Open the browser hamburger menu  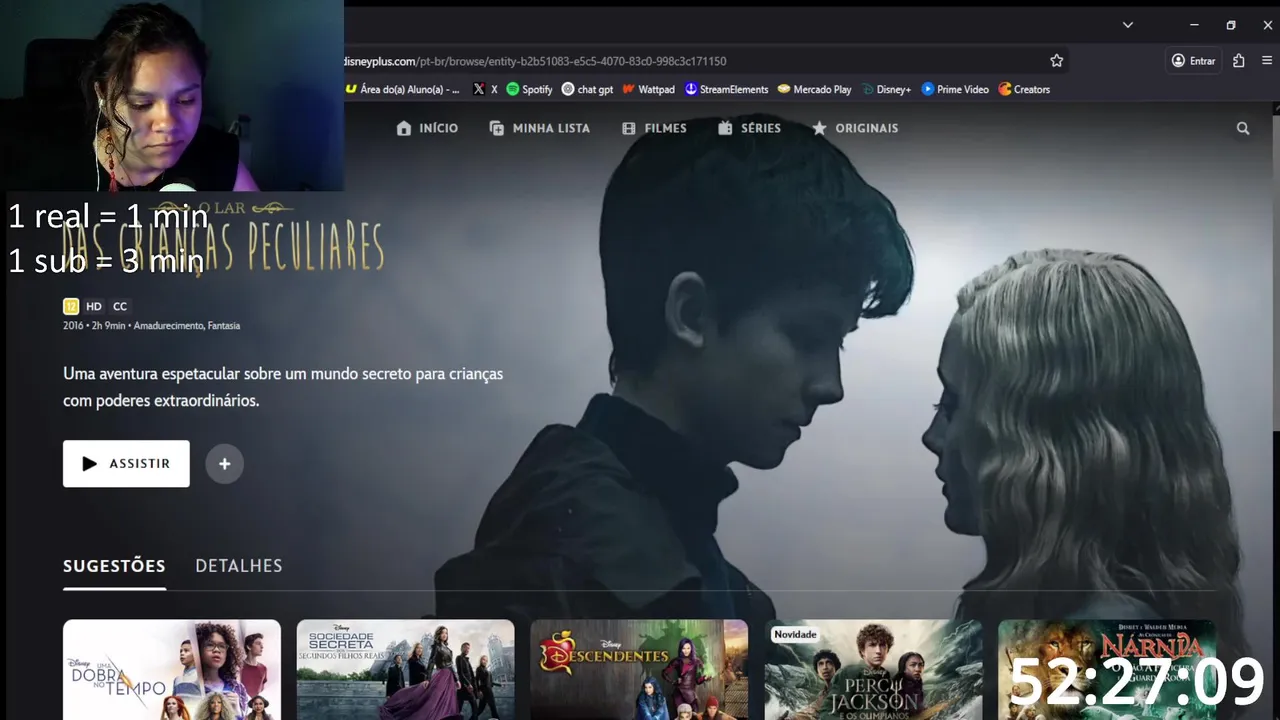tap(1267, 61)
